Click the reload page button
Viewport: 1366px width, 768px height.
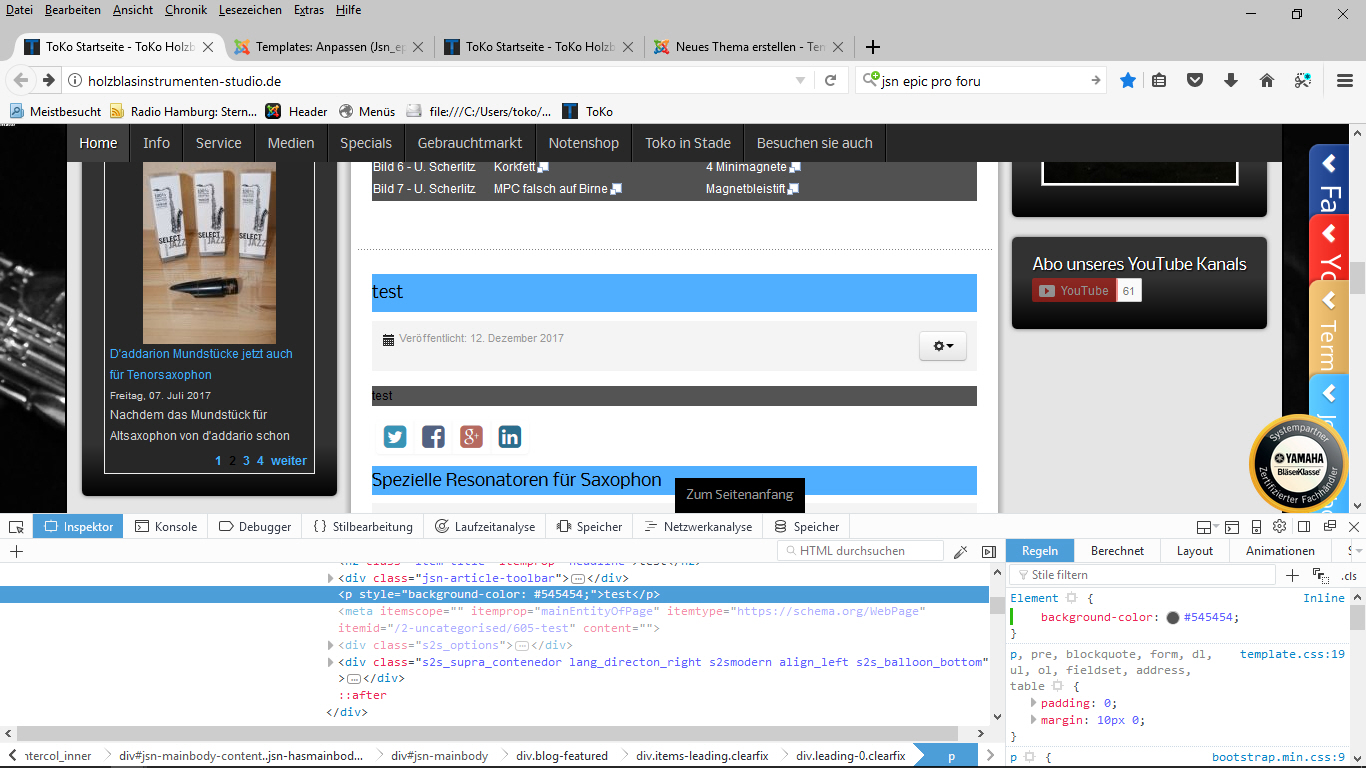[x=831, y=80]
